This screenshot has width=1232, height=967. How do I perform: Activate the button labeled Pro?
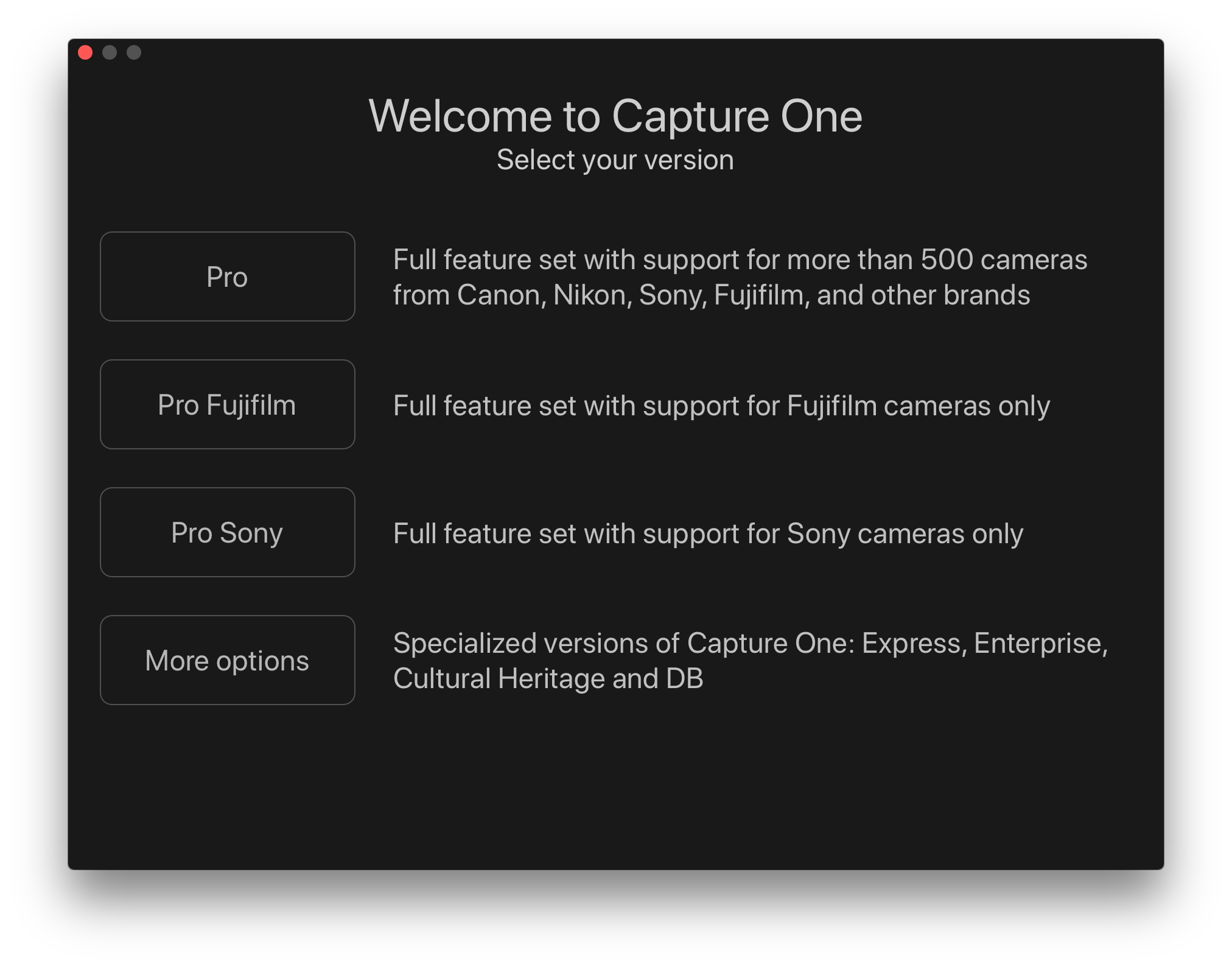pyautogui.click(x=227, y=276)
